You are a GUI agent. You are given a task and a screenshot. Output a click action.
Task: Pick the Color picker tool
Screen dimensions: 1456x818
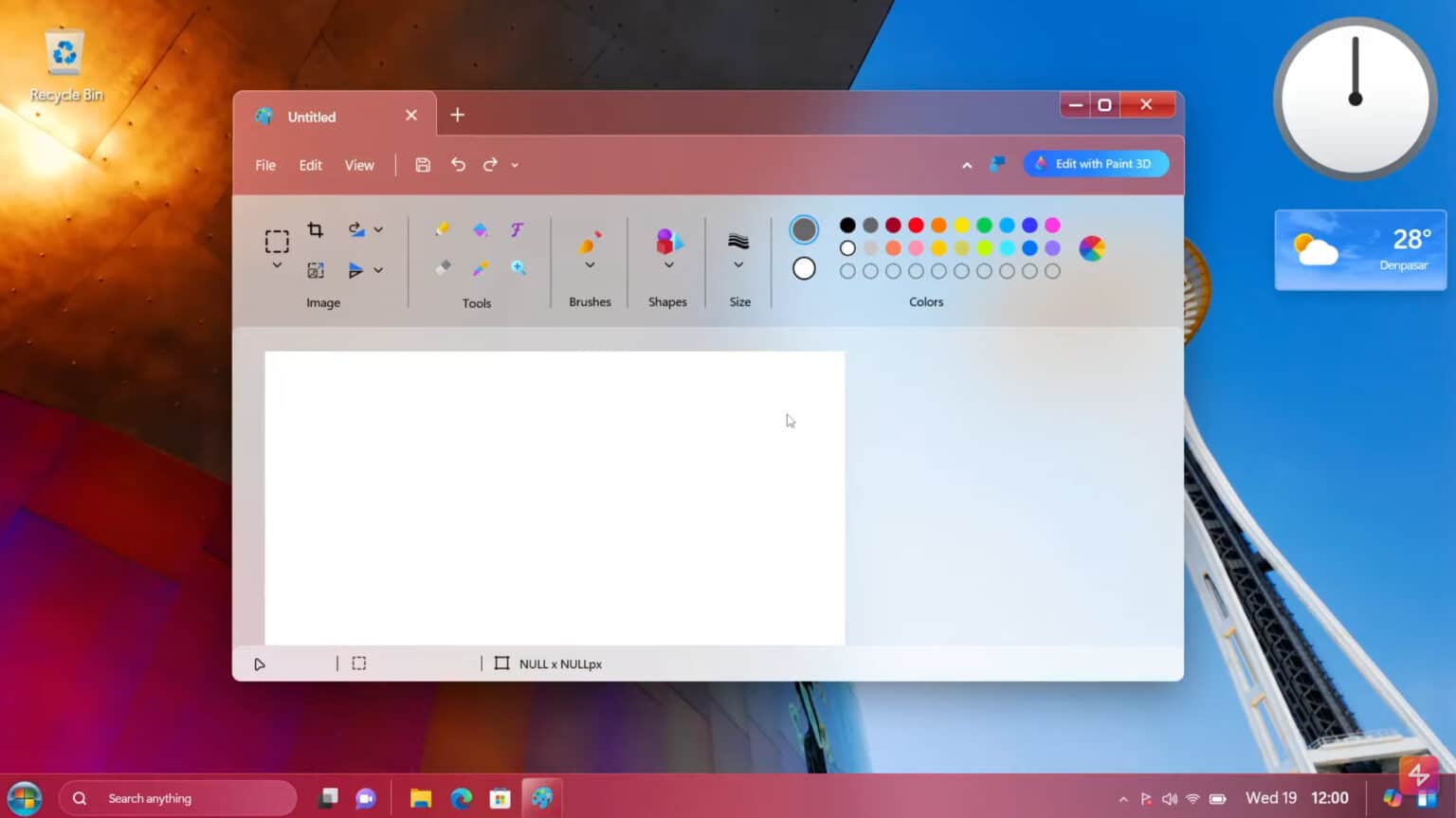click(481, 268)
